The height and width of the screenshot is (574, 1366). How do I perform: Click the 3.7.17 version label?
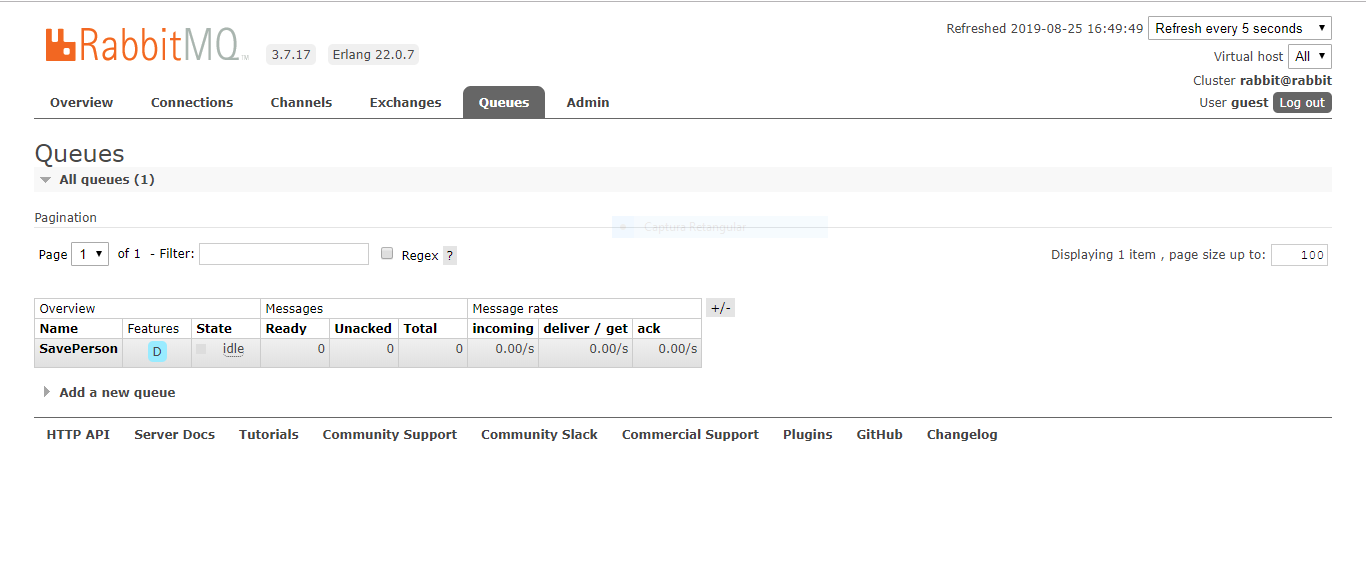(291, 55)
